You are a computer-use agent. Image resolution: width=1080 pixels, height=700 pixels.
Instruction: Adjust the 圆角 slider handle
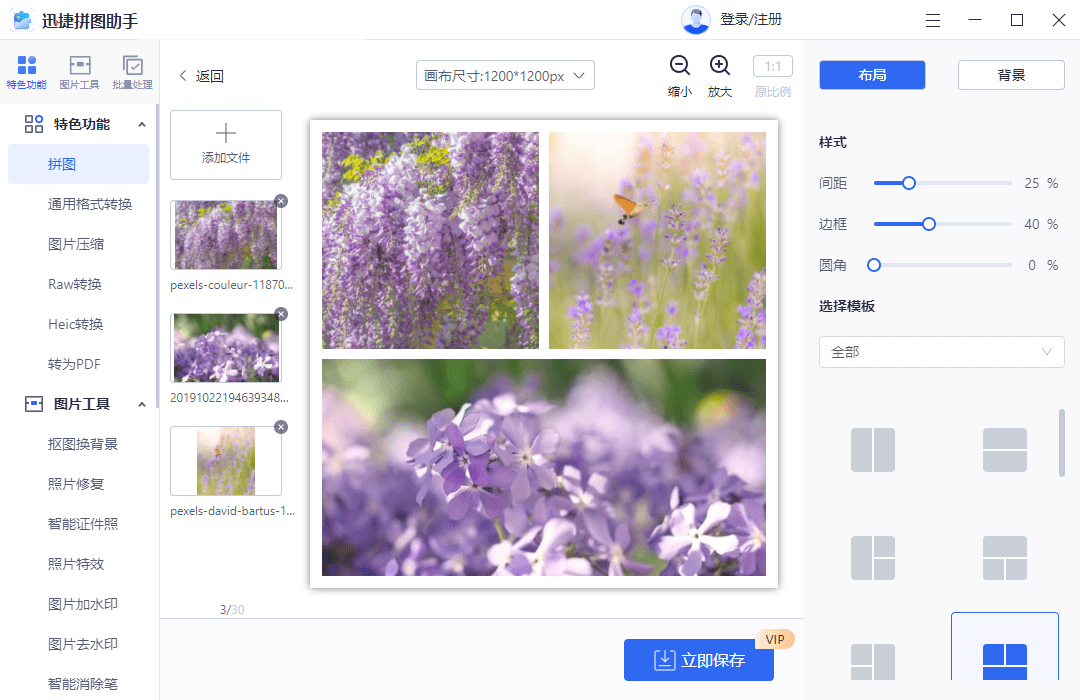[x=874, y=265]
